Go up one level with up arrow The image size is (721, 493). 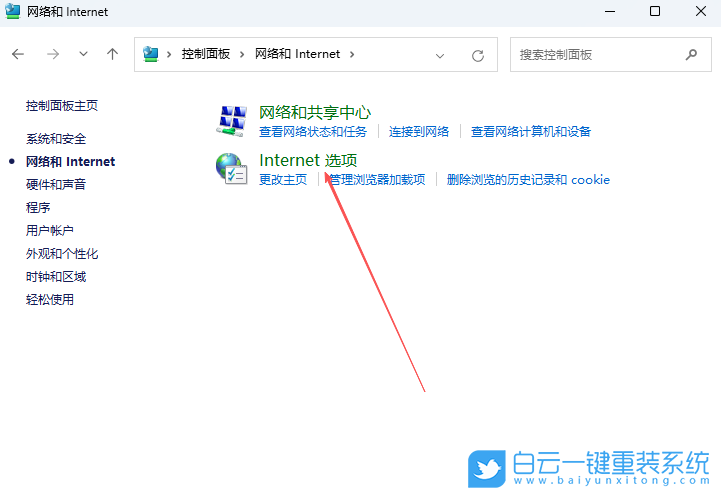pos(112,54)
